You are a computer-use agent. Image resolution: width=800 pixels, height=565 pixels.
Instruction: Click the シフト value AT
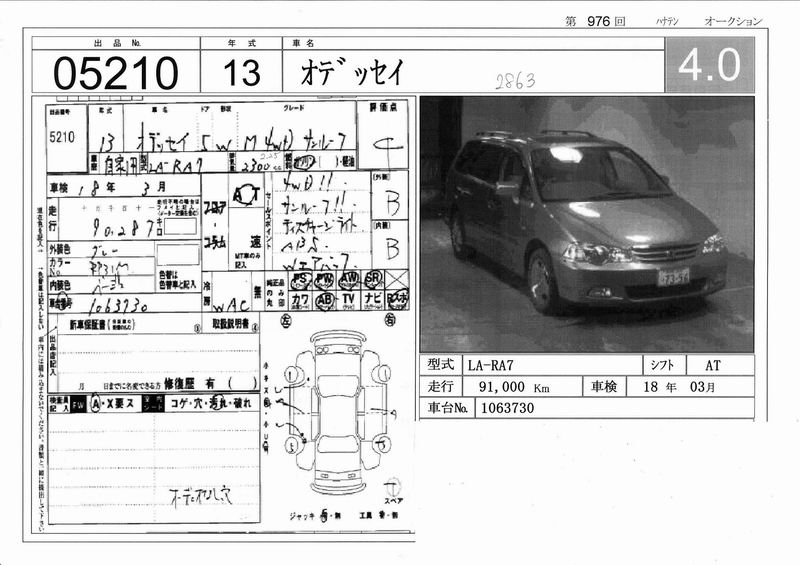713,365
